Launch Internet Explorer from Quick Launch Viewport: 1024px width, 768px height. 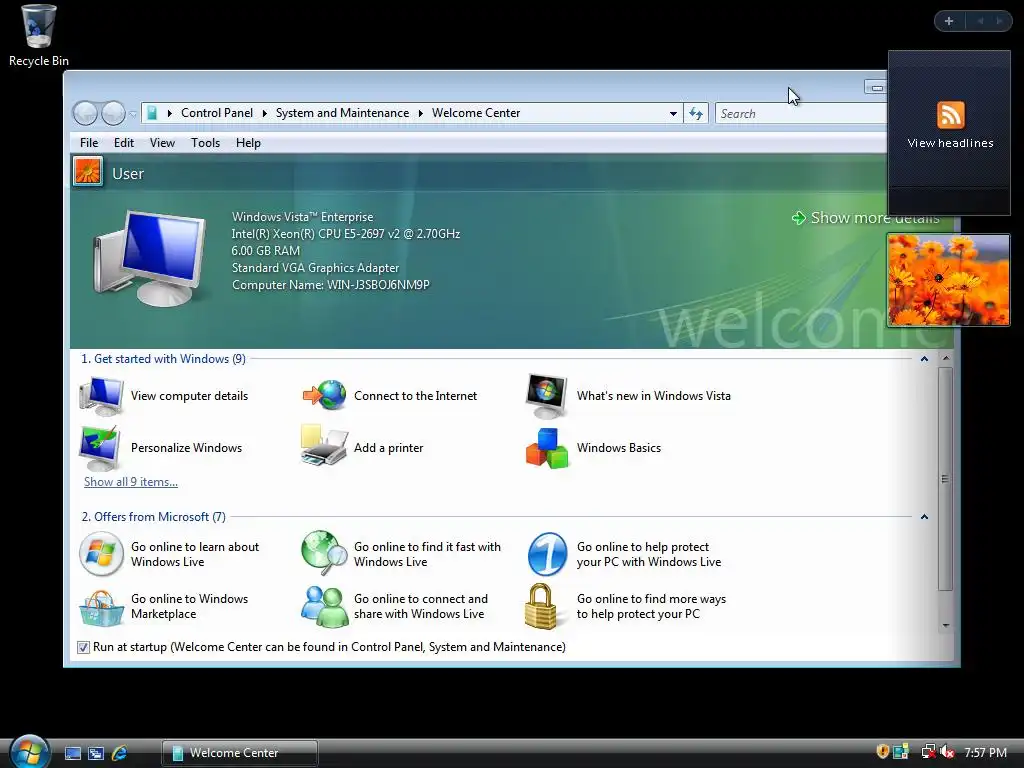click(119, 753)
